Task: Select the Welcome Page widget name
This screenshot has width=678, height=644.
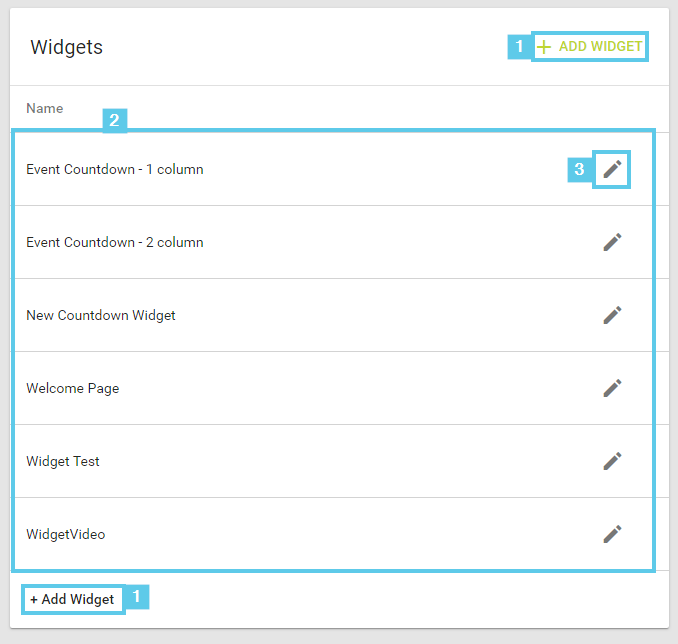Action: coord(73,388)
